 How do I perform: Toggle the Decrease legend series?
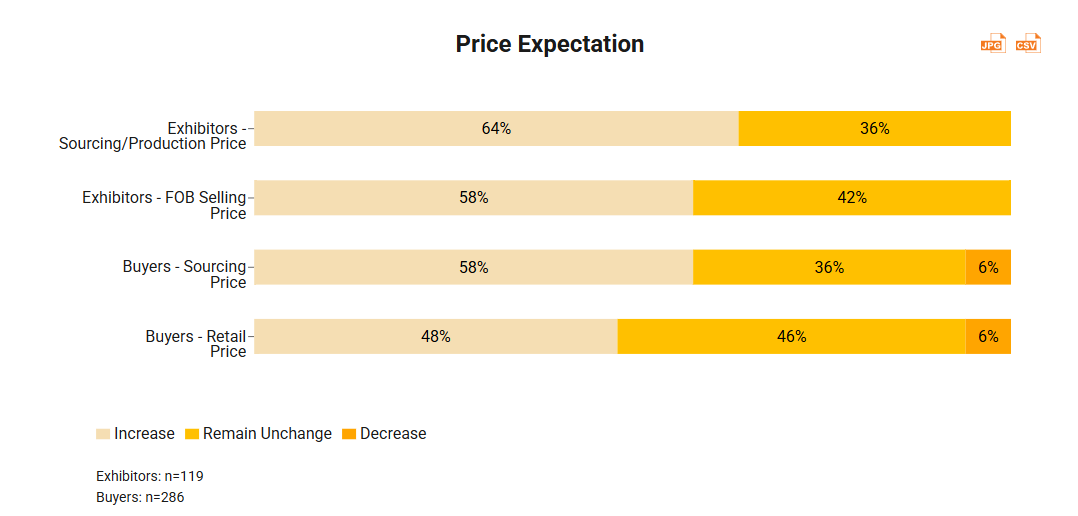click(393, 434)
